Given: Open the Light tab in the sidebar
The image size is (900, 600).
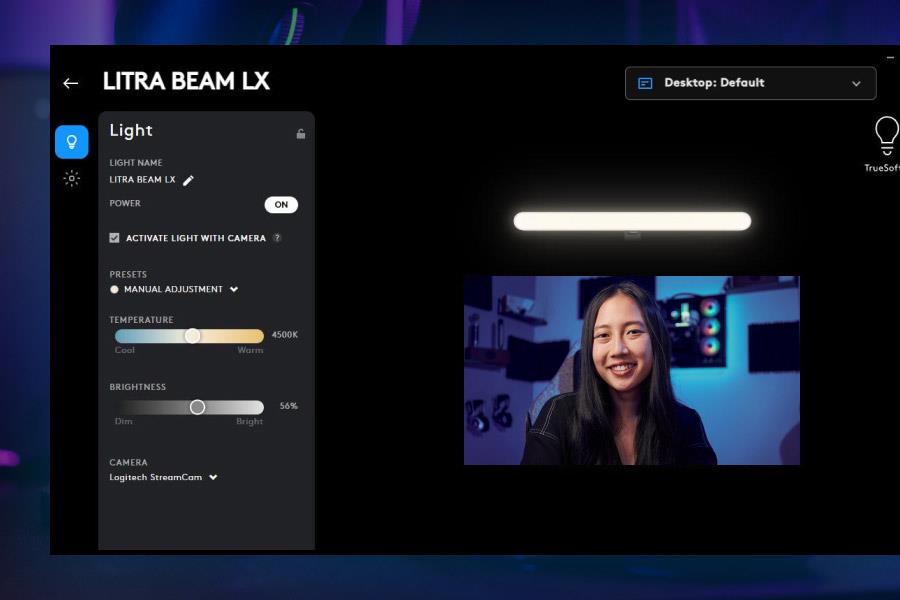Looking at the screenshot, I should (72, 142).
